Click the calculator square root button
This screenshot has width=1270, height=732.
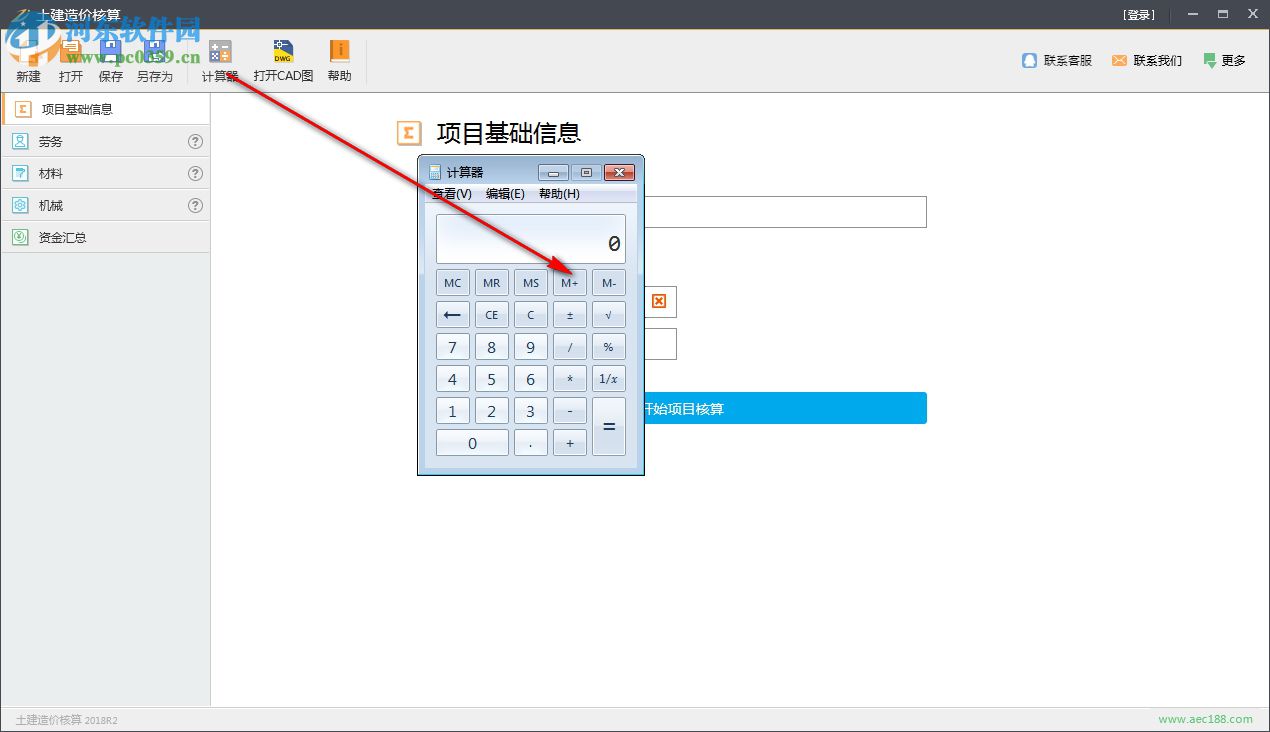[x=609, y=315]
